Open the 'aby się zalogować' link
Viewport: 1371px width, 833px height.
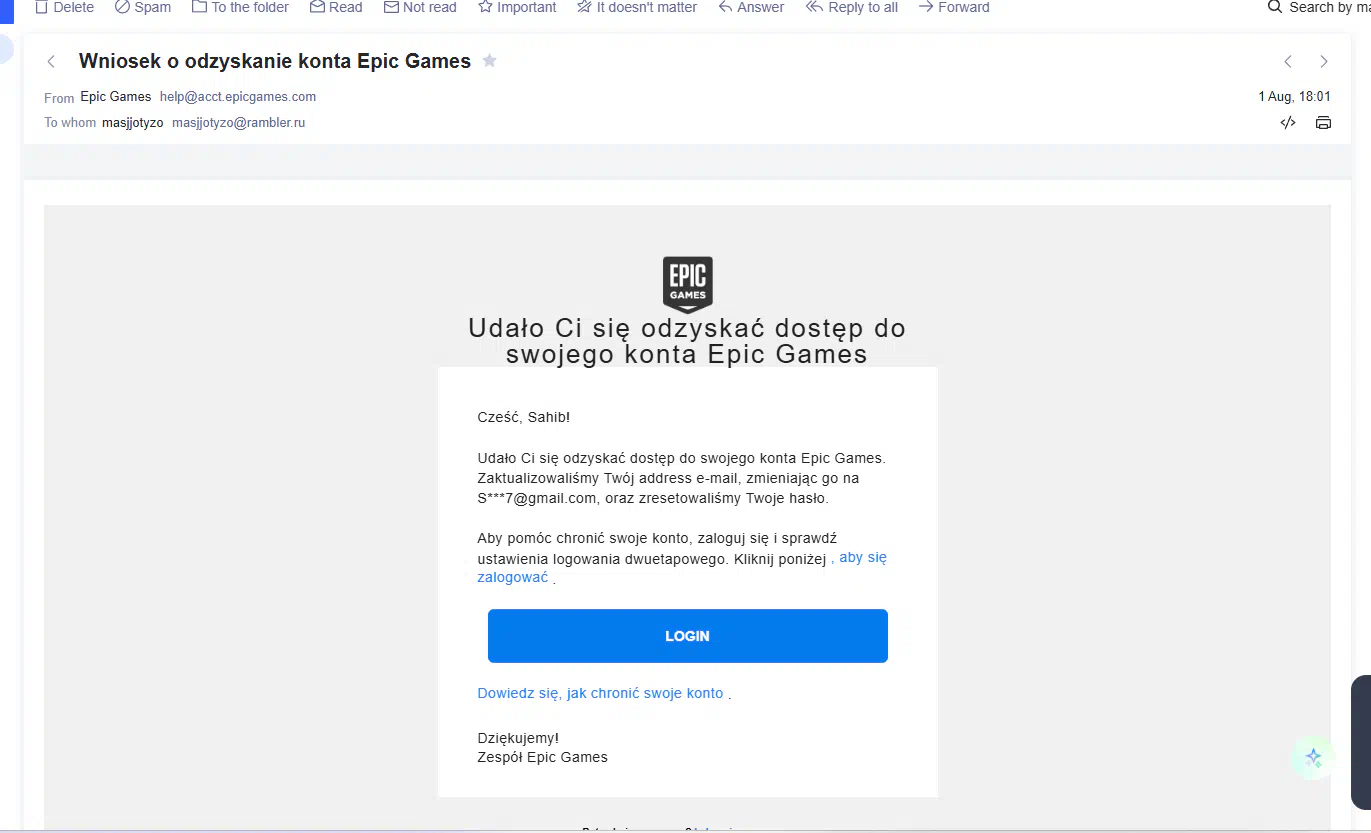point(682,567)
